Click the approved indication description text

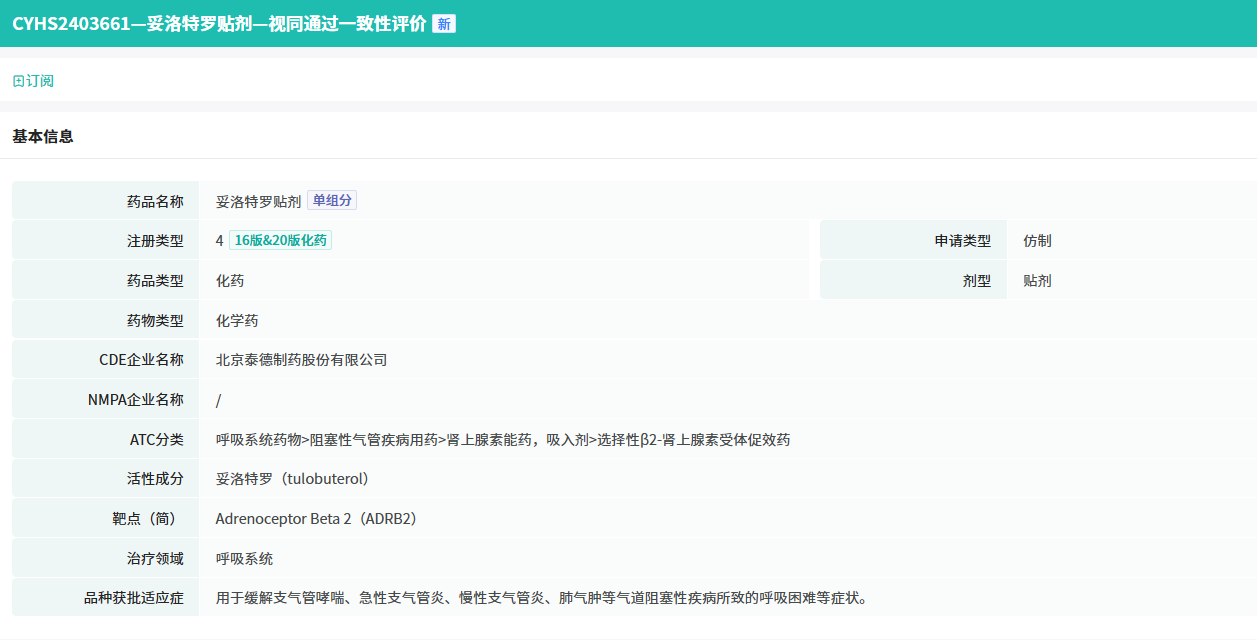coord(542,598)
